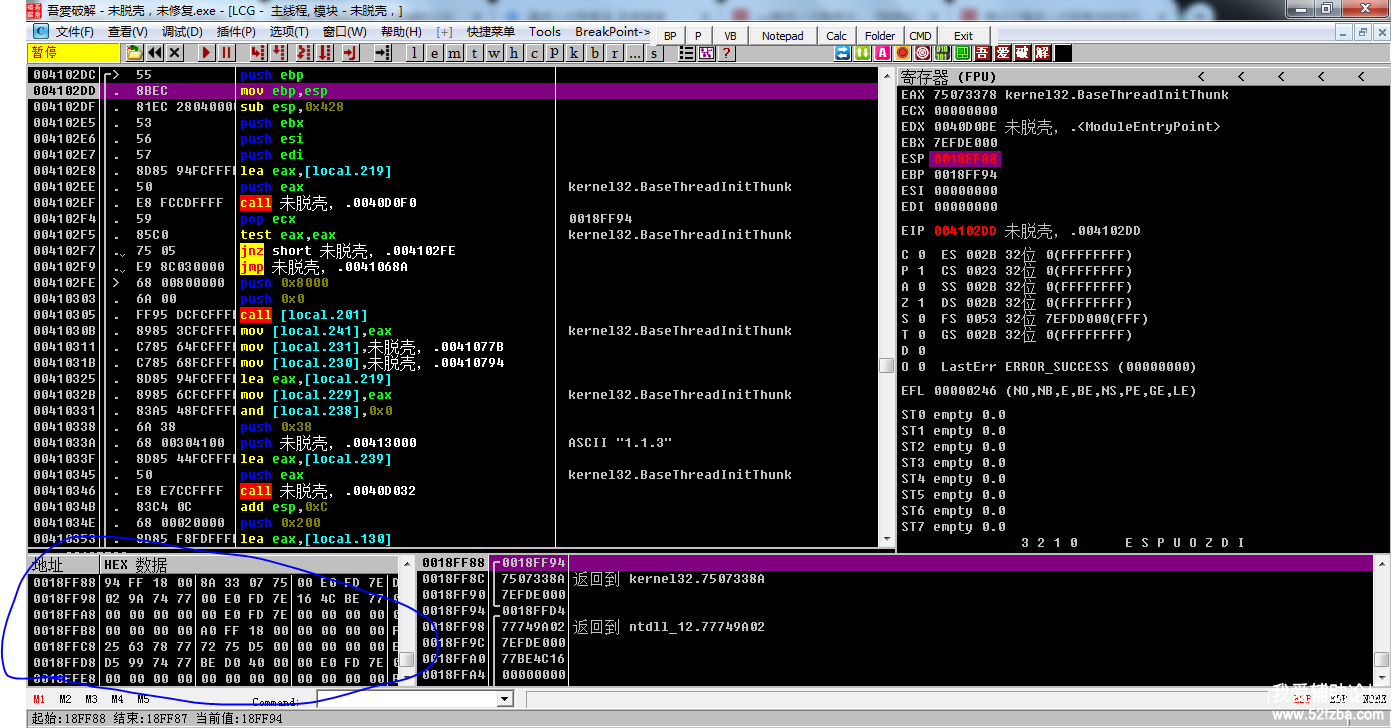Screen dimensions: 1391x728
Task: Click the Step Into toolbar icon
Action: pos(258,53)
